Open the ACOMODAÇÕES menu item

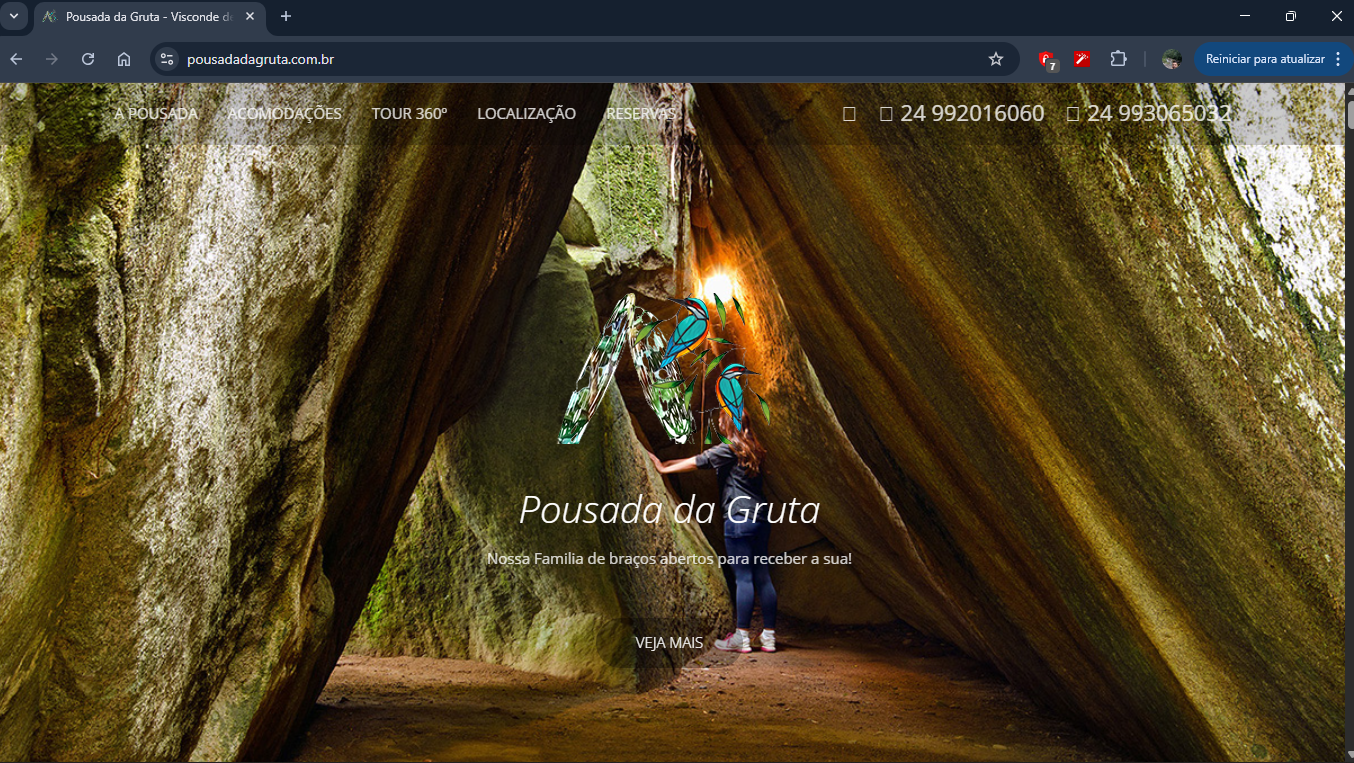(285, 114)
